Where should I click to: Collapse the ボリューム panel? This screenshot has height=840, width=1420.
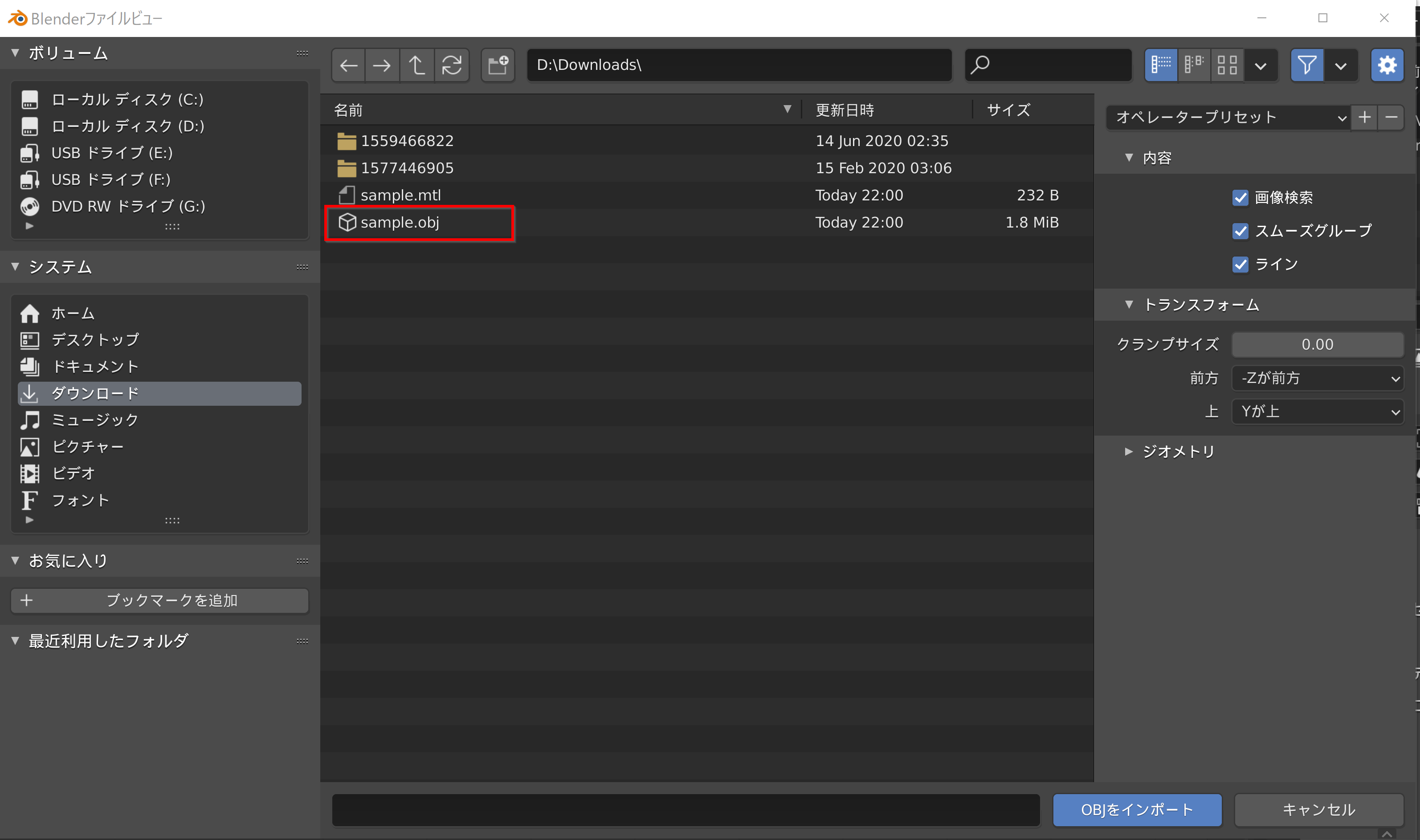(15, 53)
